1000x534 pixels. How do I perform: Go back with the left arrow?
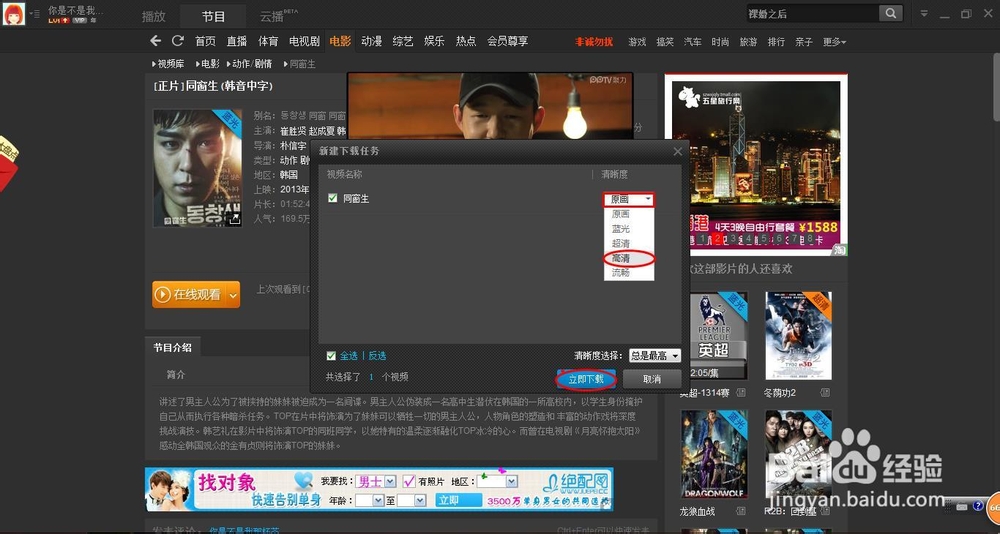(156, 41)
